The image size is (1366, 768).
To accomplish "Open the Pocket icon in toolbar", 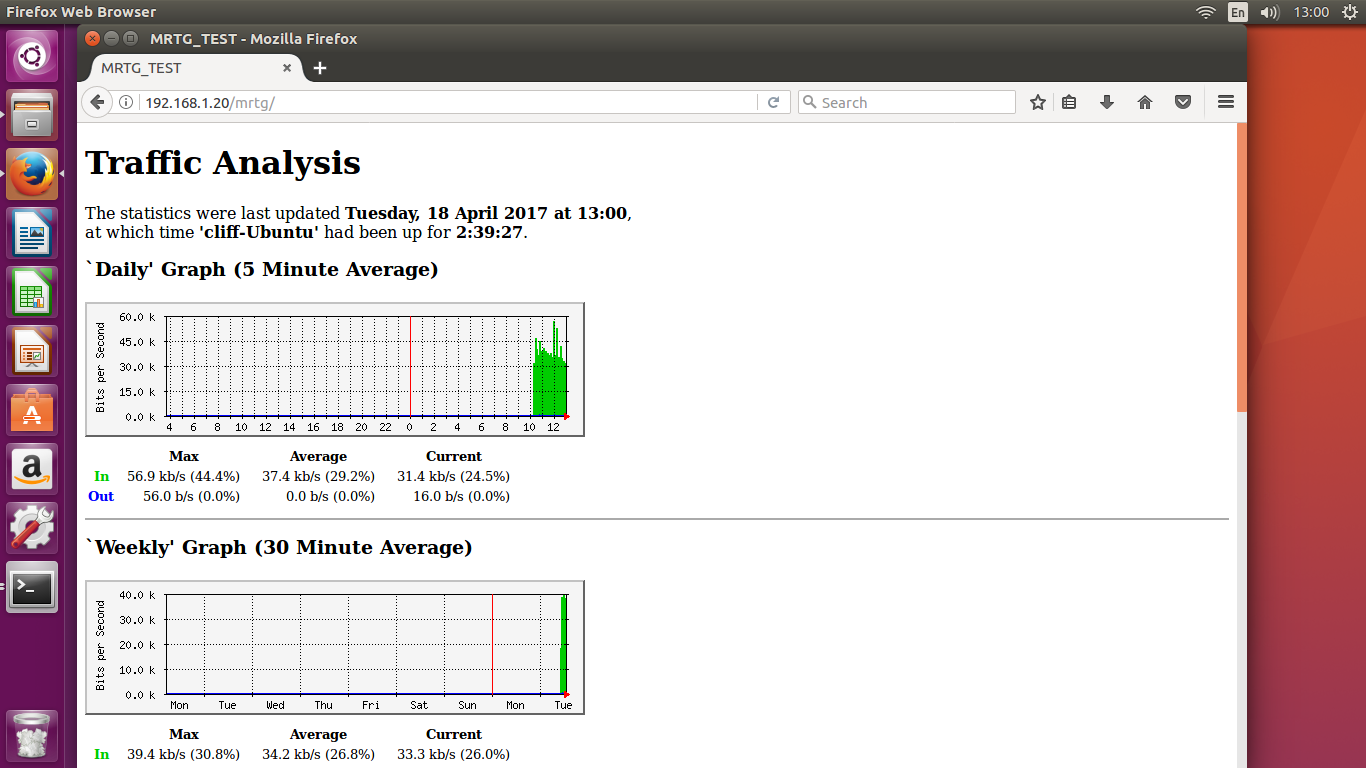I will pyautogui.click(x=1183, y=102).
